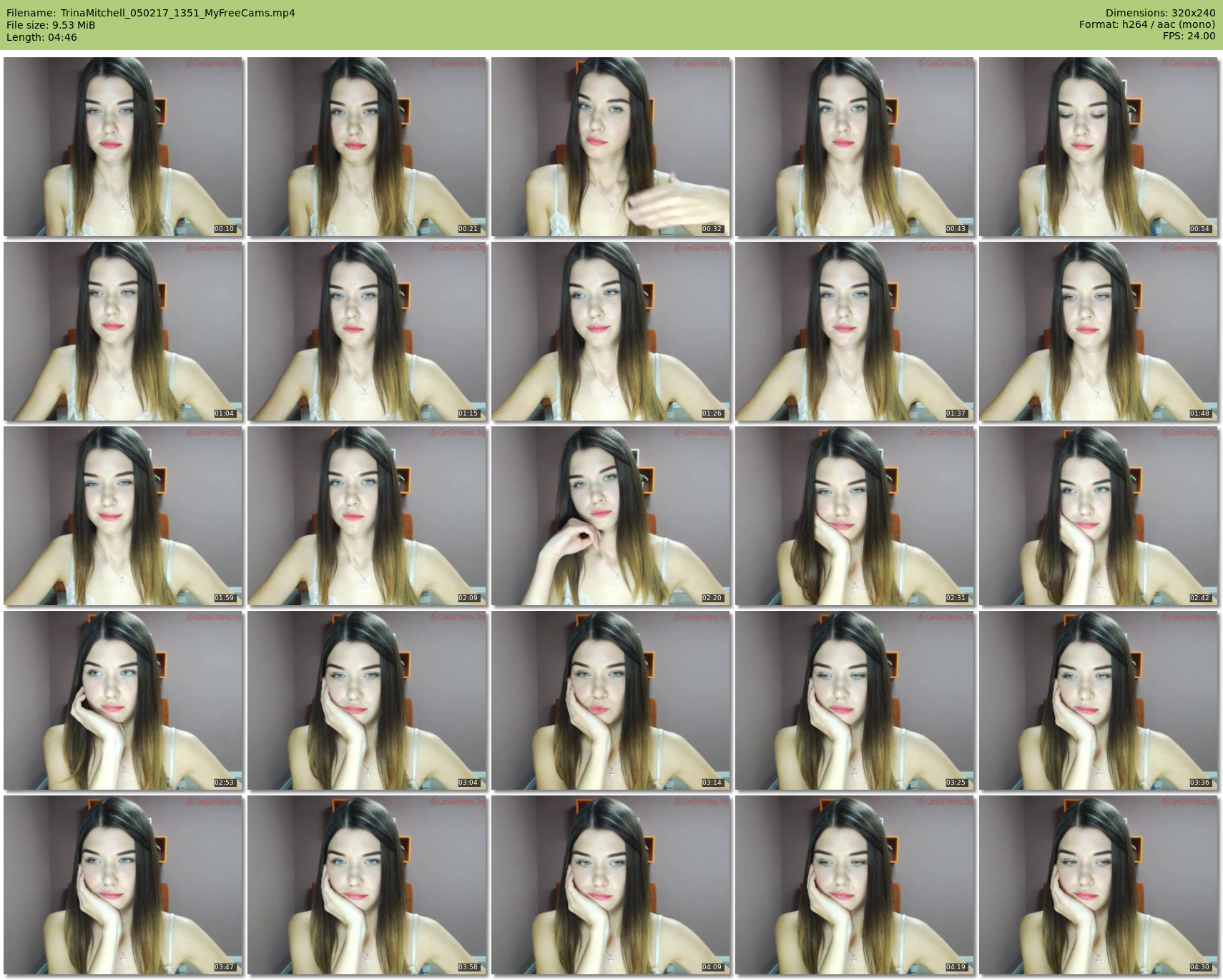This screenshot has height=980, width=1223.
Task: Select the final frame at 04:30
Action: [x=1098, y=885]
